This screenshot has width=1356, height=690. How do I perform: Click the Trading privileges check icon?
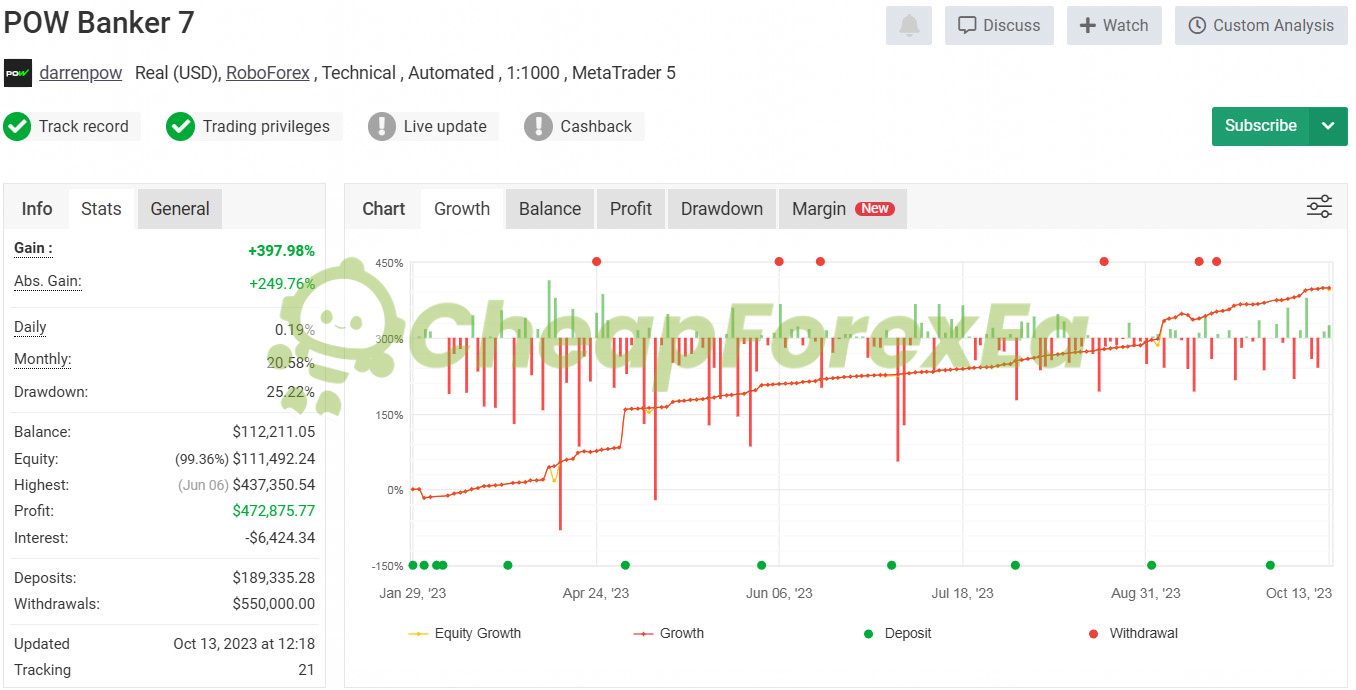pos(180,126)
